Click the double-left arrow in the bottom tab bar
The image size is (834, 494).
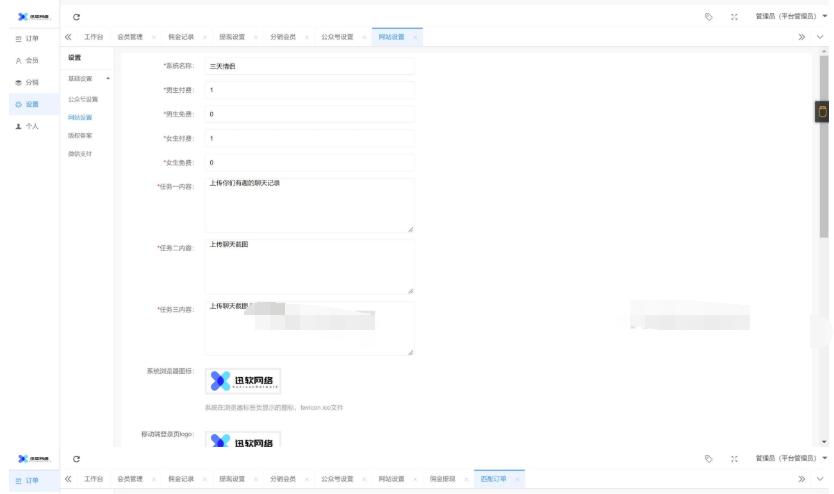click(x=68, y=479)
